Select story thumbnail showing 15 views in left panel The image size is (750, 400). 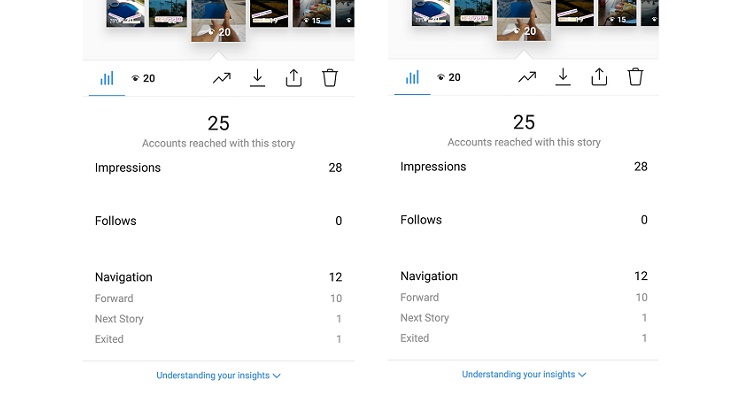pyautogui.click(x=312, y=13)
